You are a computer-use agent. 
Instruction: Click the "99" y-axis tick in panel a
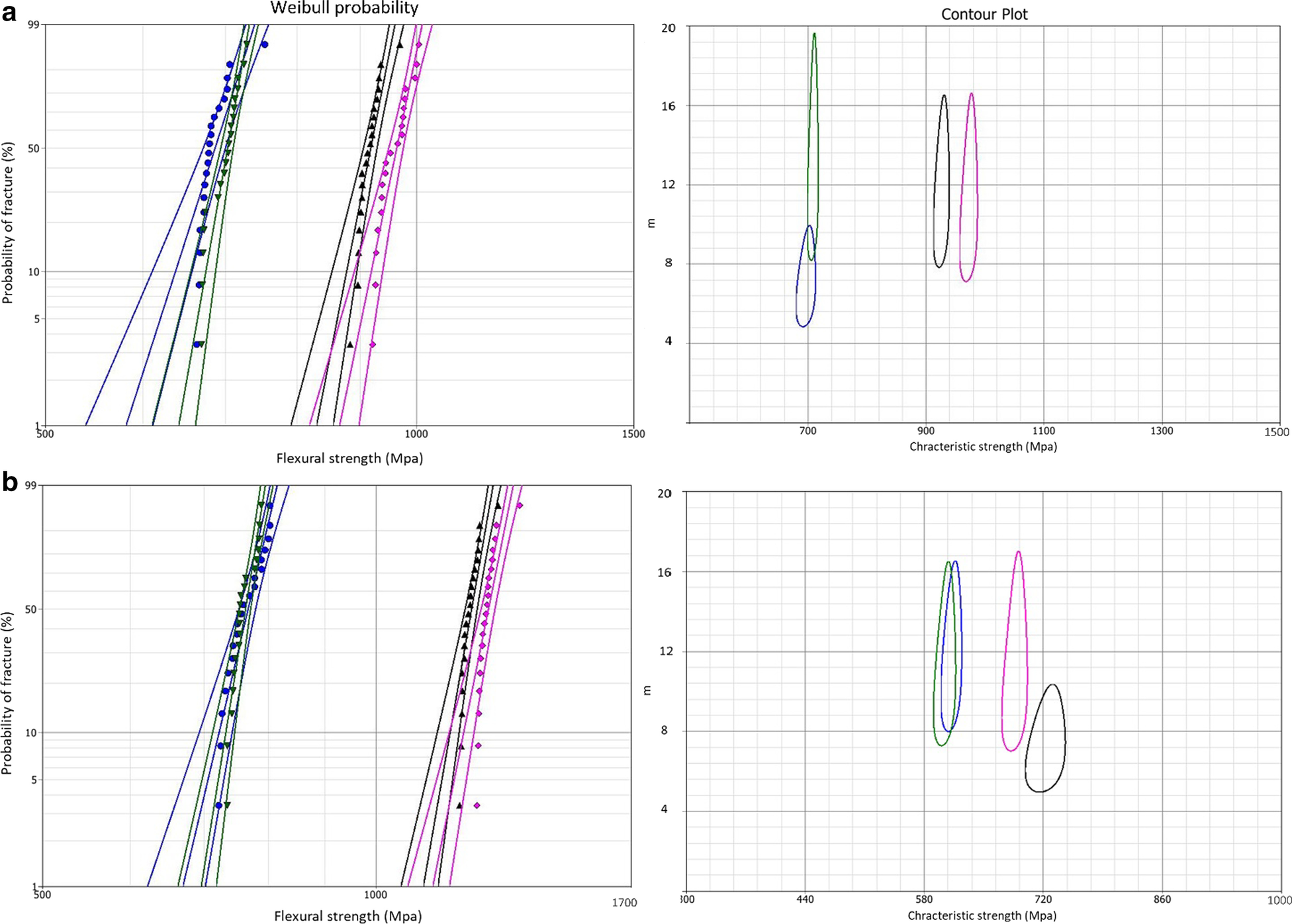click(32, 24)
